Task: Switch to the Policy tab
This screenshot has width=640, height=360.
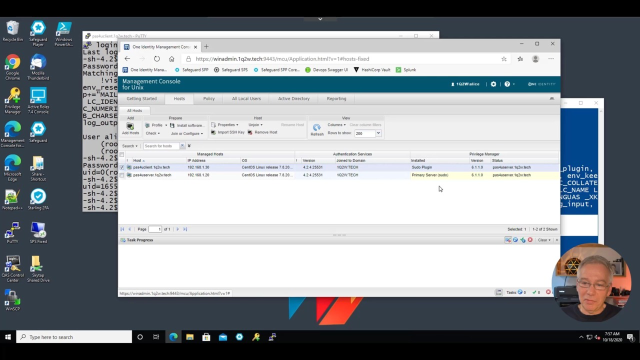Action: tap(209, 99)
